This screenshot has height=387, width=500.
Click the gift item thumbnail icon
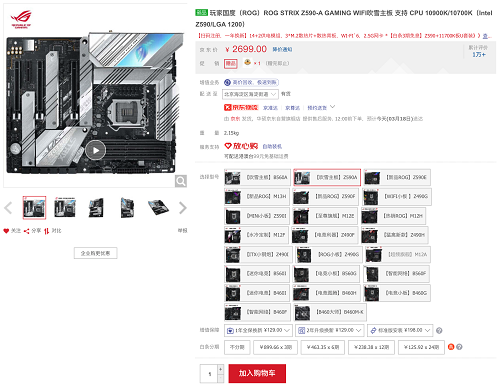click(247, 62)
